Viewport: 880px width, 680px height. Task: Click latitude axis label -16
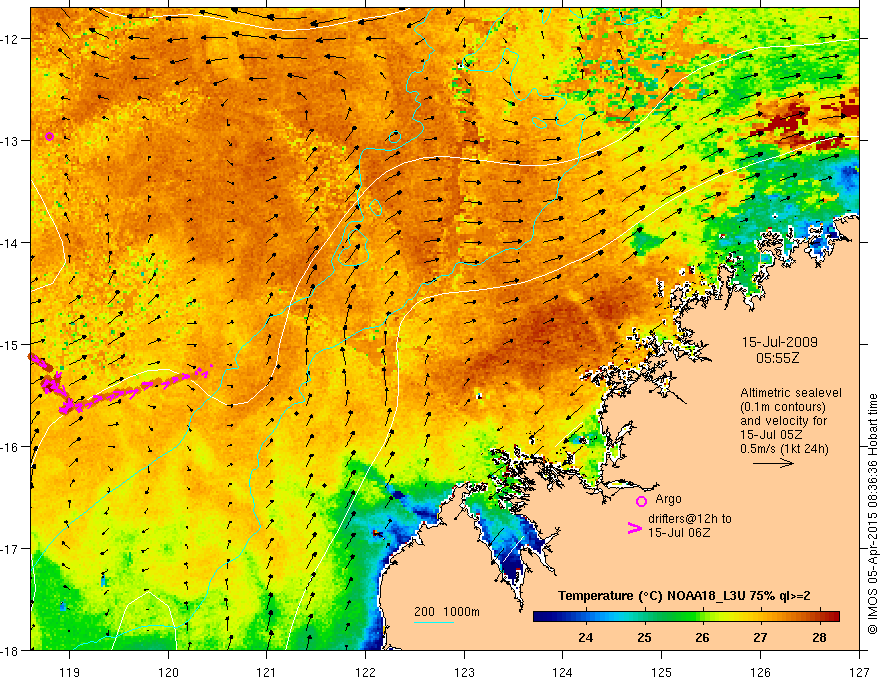(x=12, y=447)
